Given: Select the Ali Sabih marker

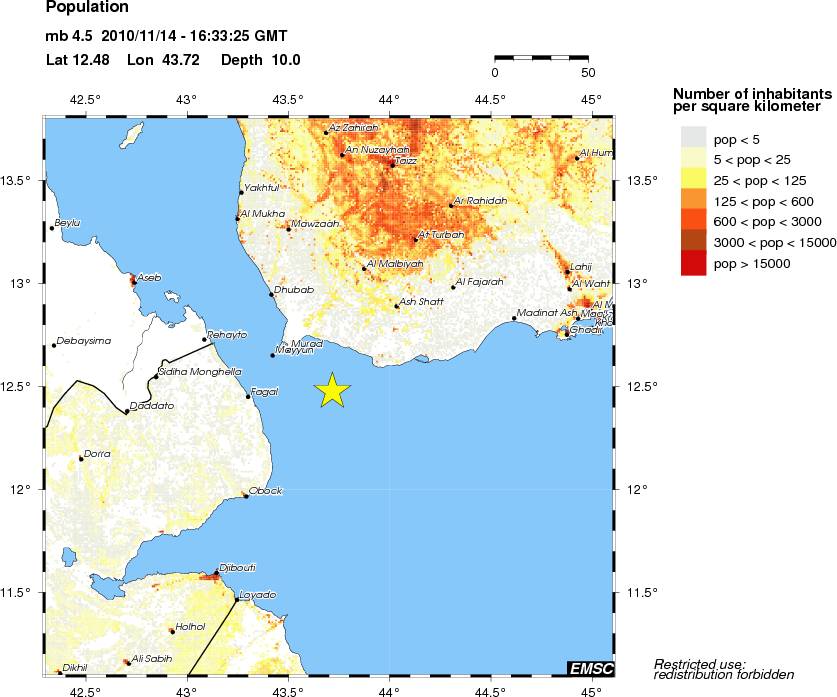Looking at the screenshot, I should [x=126, y=662].
